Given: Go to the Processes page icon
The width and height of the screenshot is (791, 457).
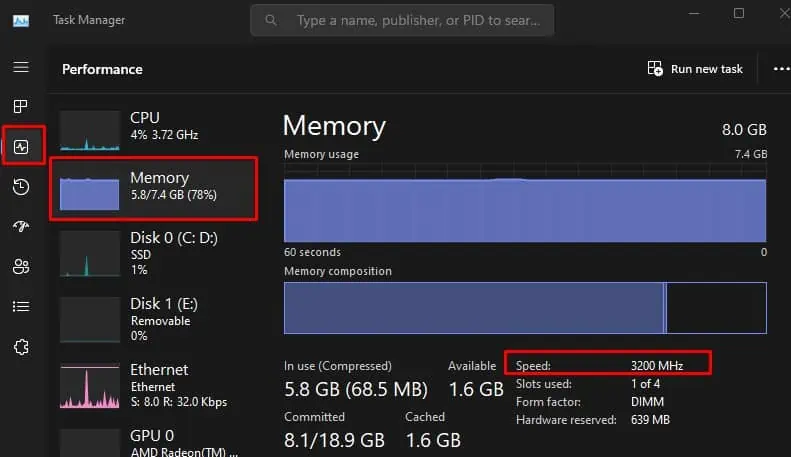Looking at the screenshot, I should pos(21,106).
